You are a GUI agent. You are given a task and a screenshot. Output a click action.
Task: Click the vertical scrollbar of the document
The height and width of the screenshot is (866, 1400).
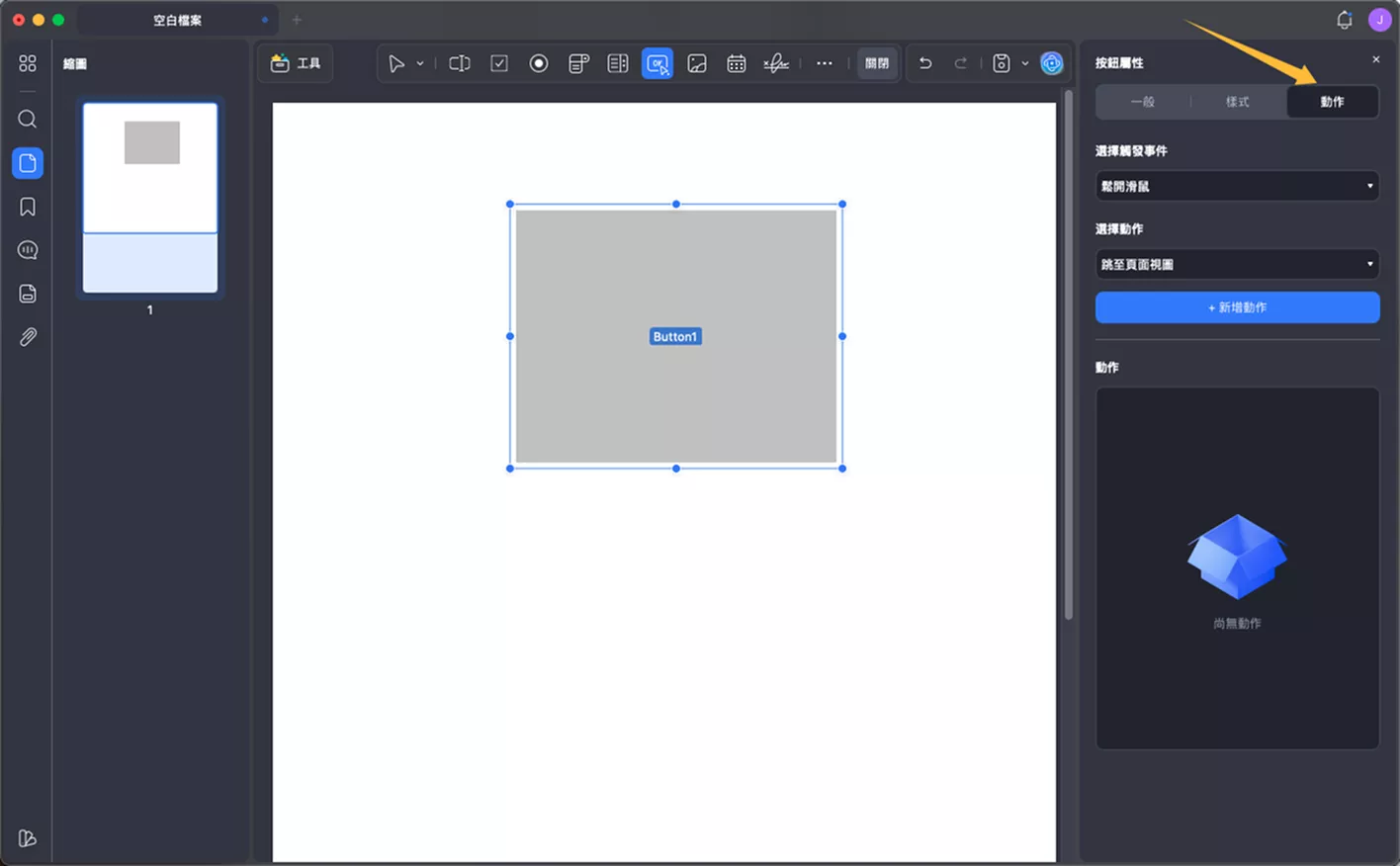1069,356
